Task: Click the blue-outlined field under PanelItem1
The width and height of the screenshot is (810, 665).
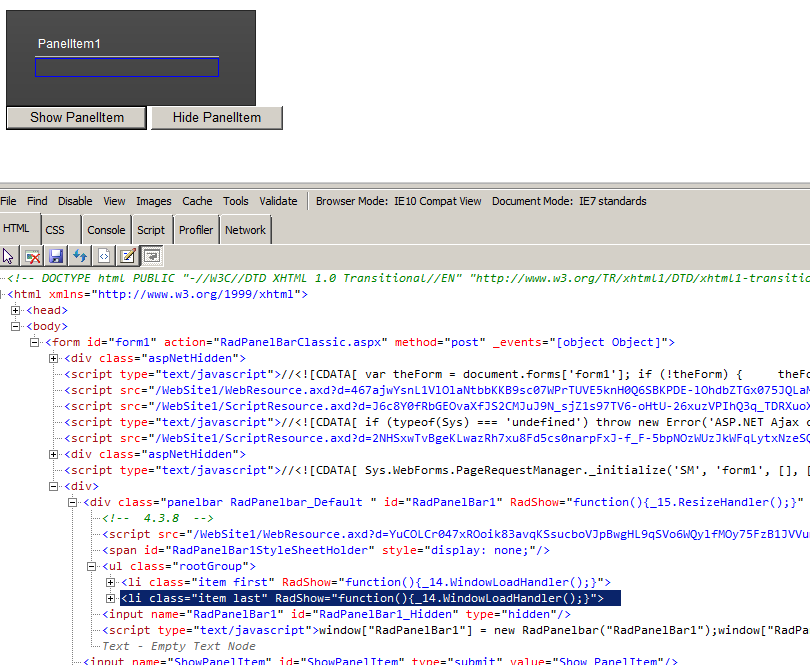Action: 127,67
